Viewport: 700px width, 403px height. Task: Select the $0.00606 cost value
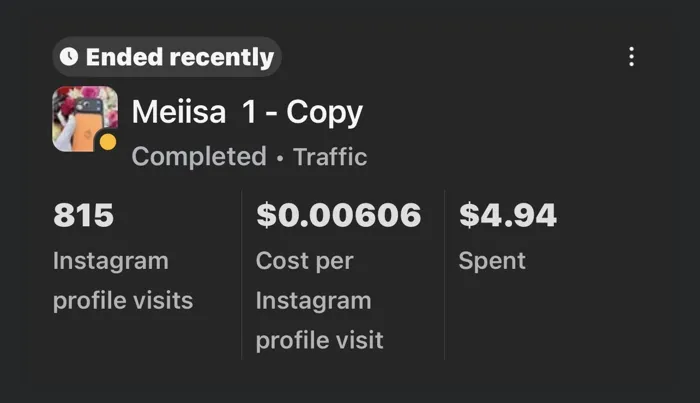[338, 215]
